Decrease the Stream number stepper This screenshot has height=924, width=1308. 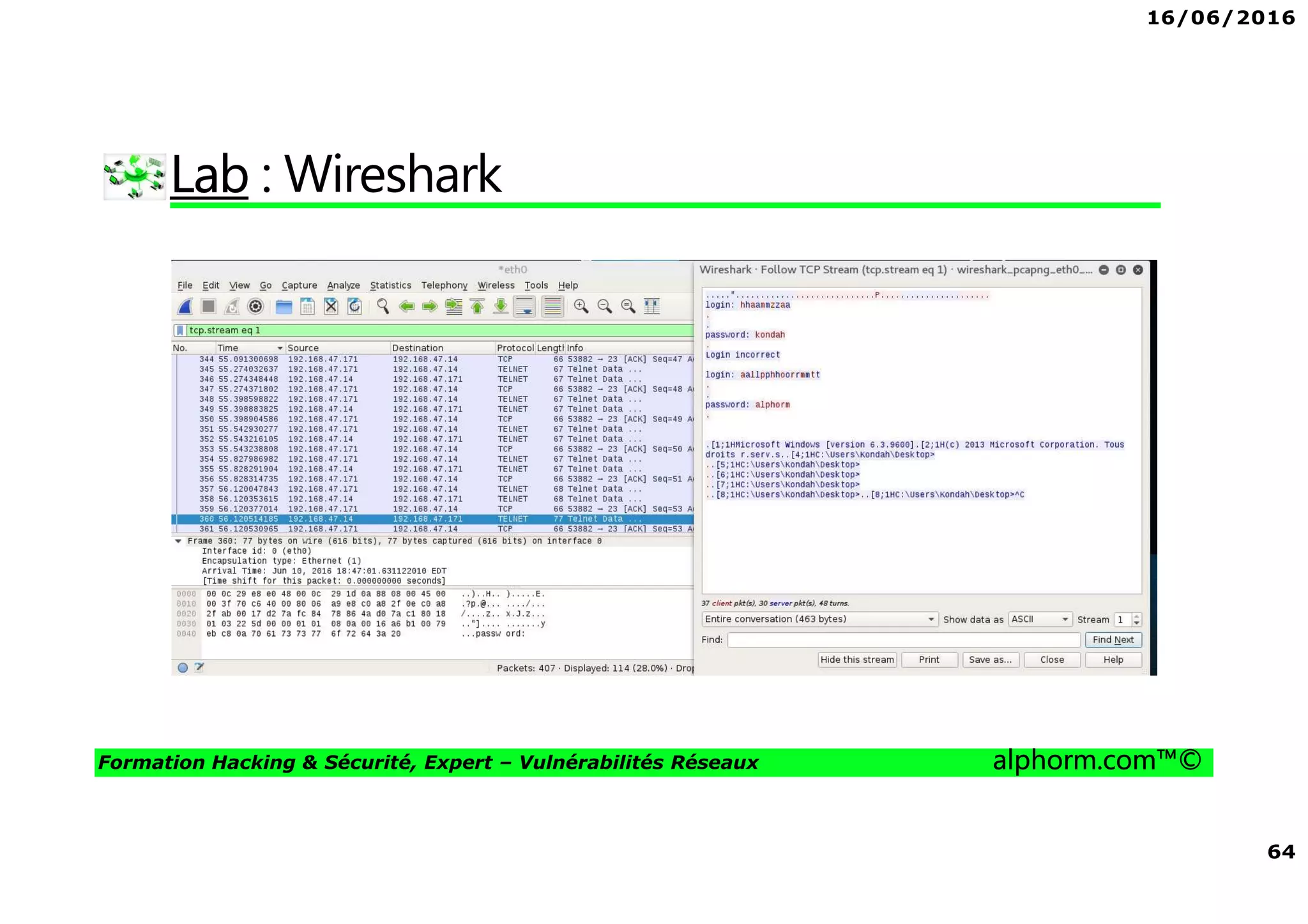(x=1136, y=623)
